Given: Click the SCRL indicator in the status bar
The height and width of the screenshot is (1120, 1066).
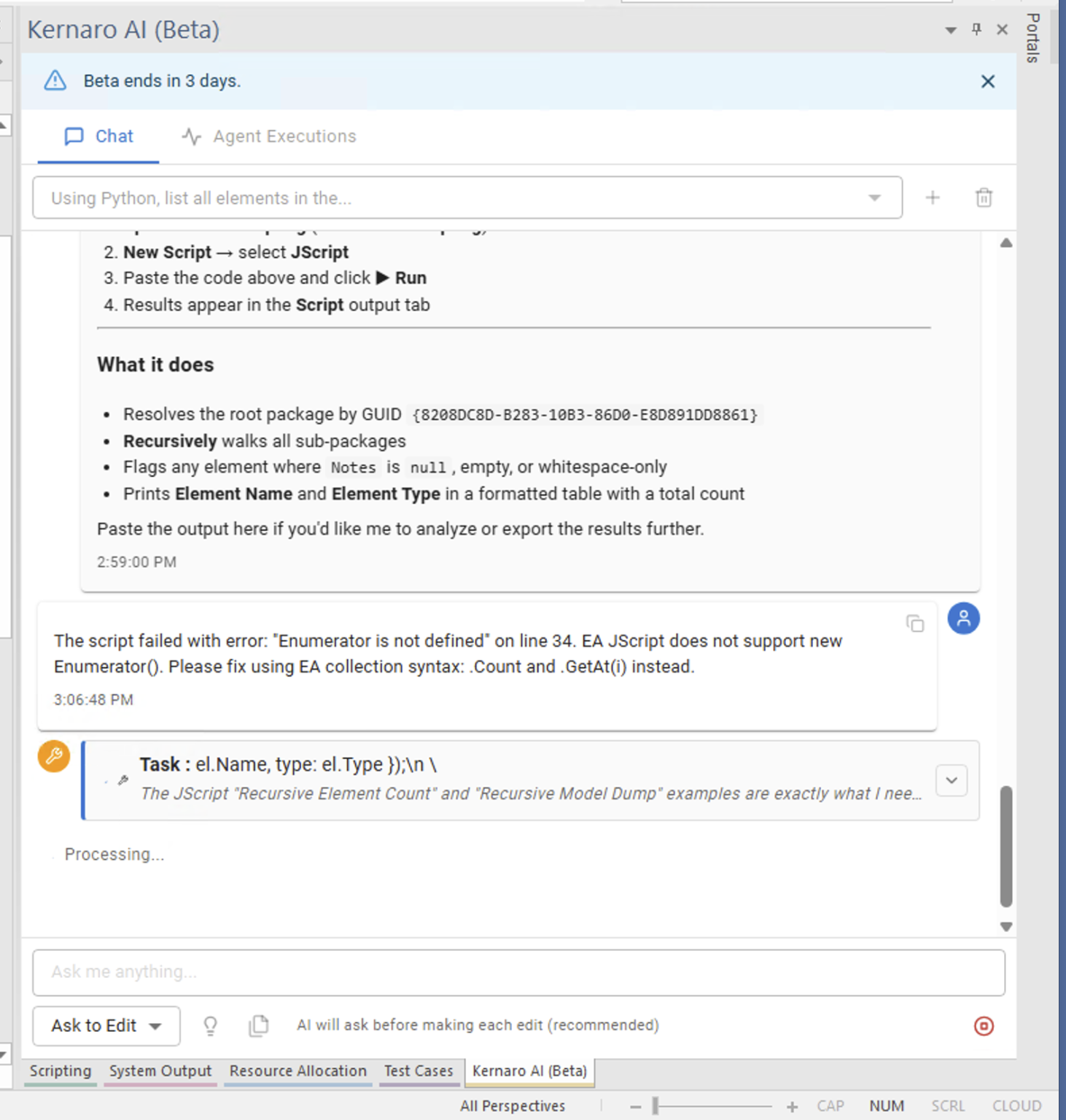Looking at the screenshot, I should (948, 1106).
